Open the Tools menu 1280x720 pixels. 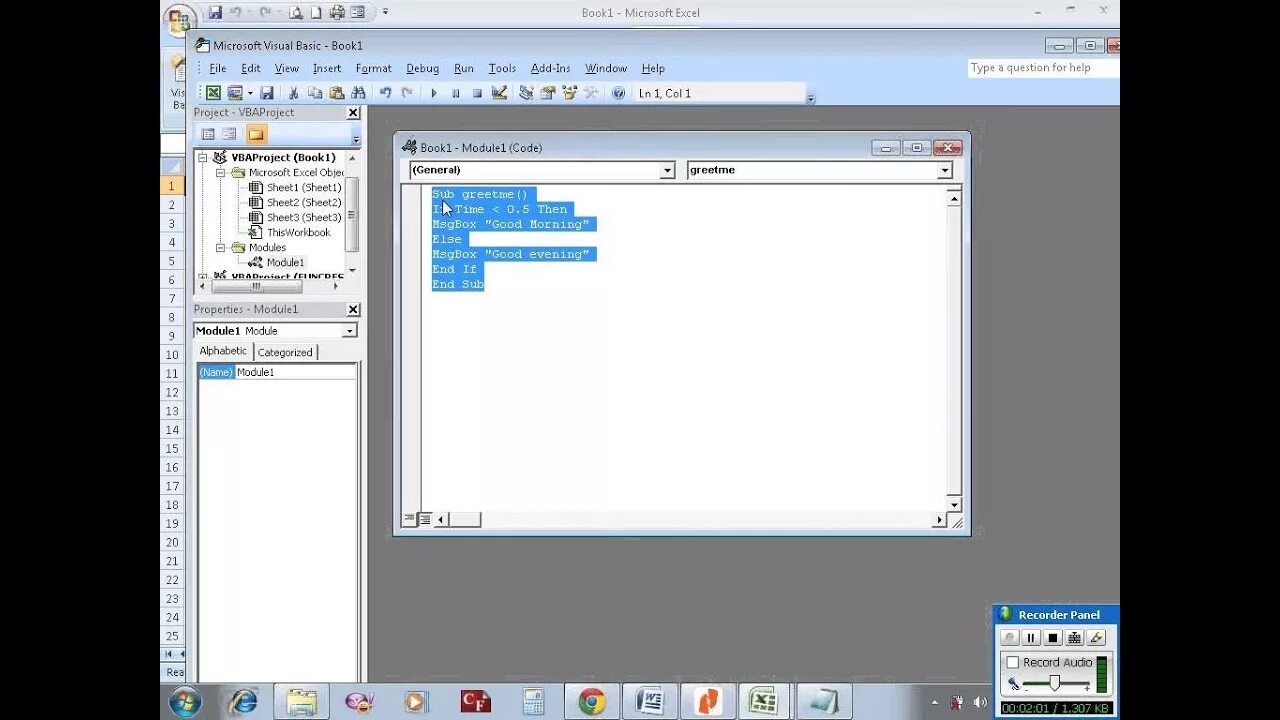(x=502, y=68)
